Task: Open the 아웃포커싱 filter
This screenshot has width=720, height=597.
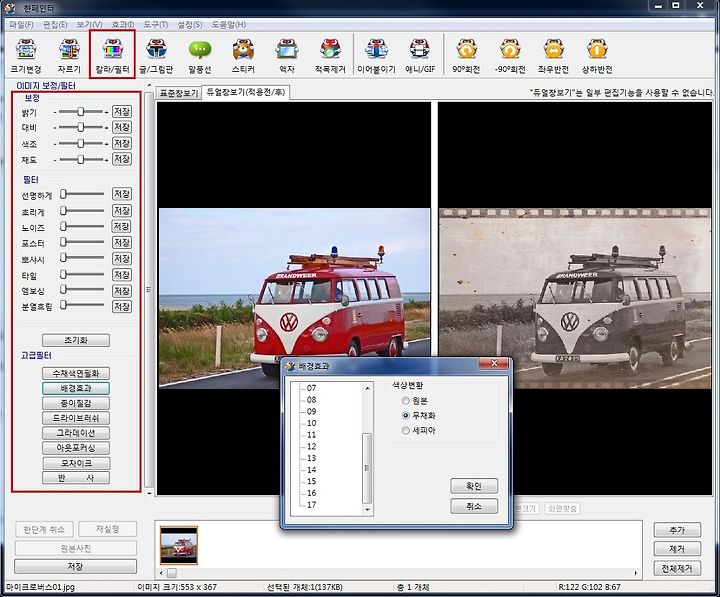Action: (x=76, y=448)
